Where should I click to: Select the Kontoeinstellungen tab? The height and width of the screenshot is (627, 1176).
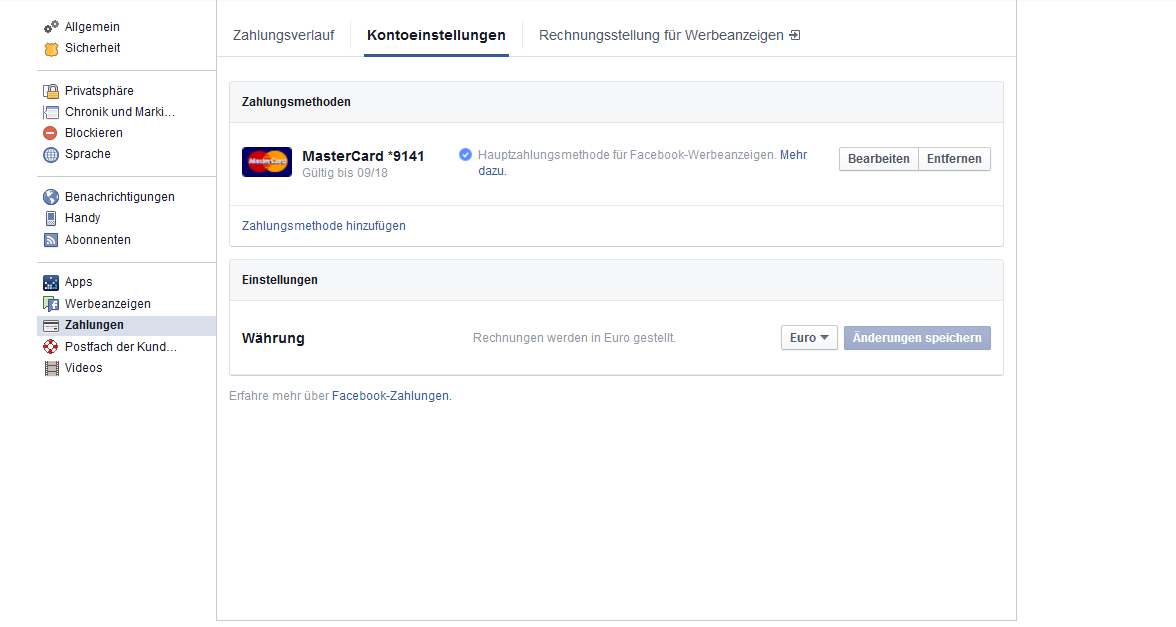(436, 35)
